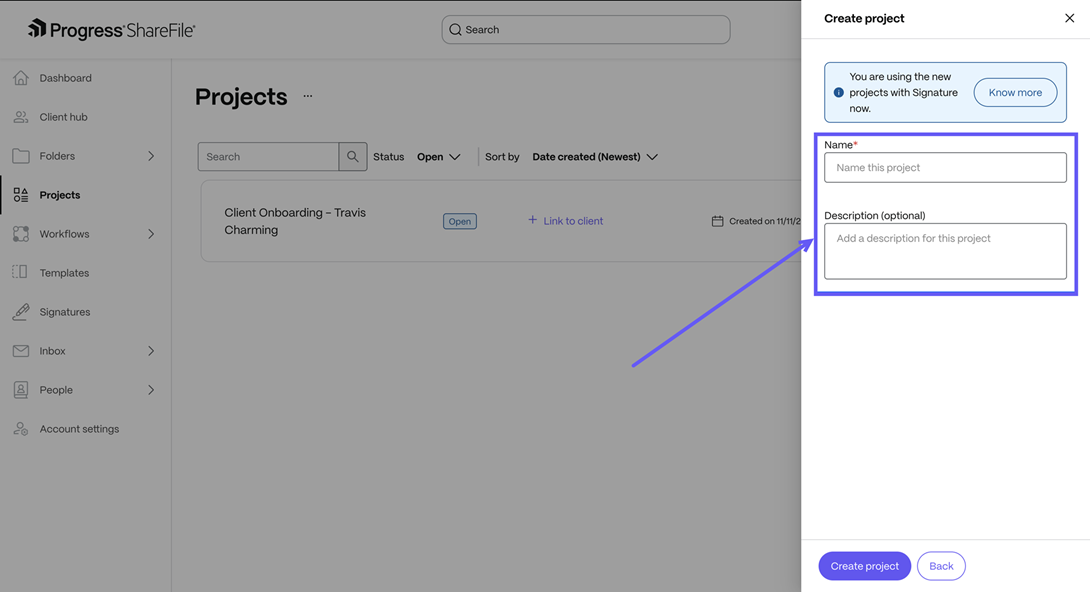1090x592 pixels.
Task: Click the magnifying glass search icon
Action: pyautogui.click(x=352, y=156)
